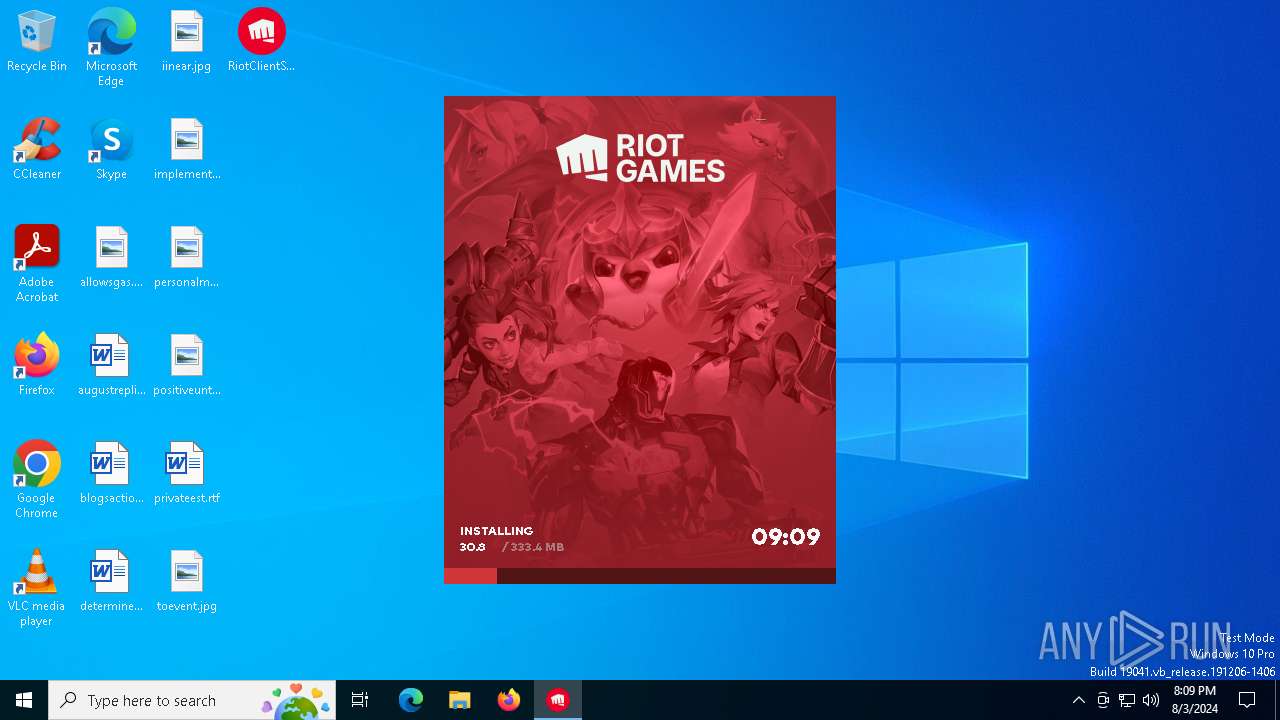The height and width of the screenshot is (720, 1280).
Task: Open the Recycle Bin desktop icon
Action: point(37,42)
